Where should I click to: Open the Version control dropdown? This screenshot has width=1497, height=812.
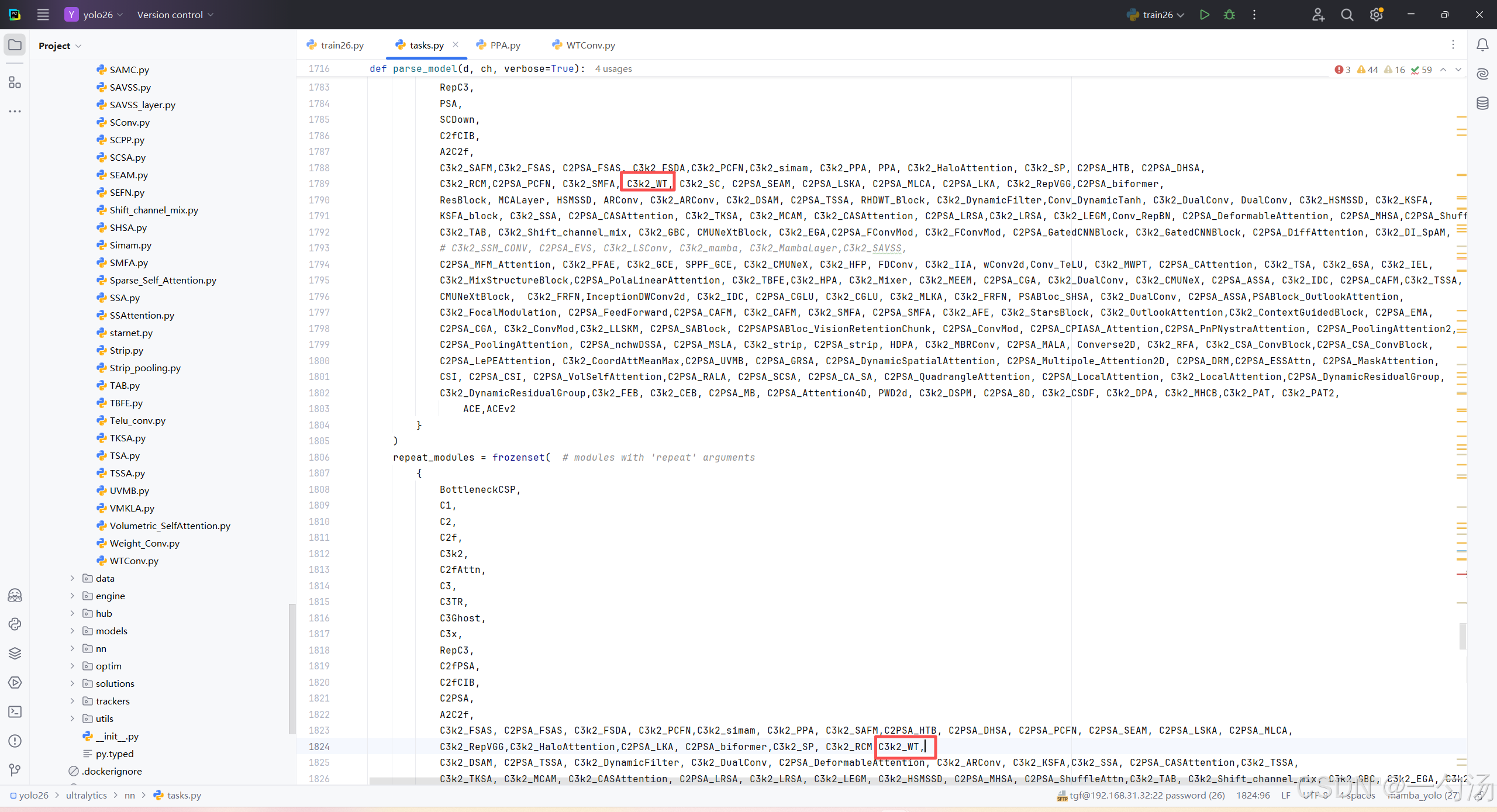coord(175,15)
